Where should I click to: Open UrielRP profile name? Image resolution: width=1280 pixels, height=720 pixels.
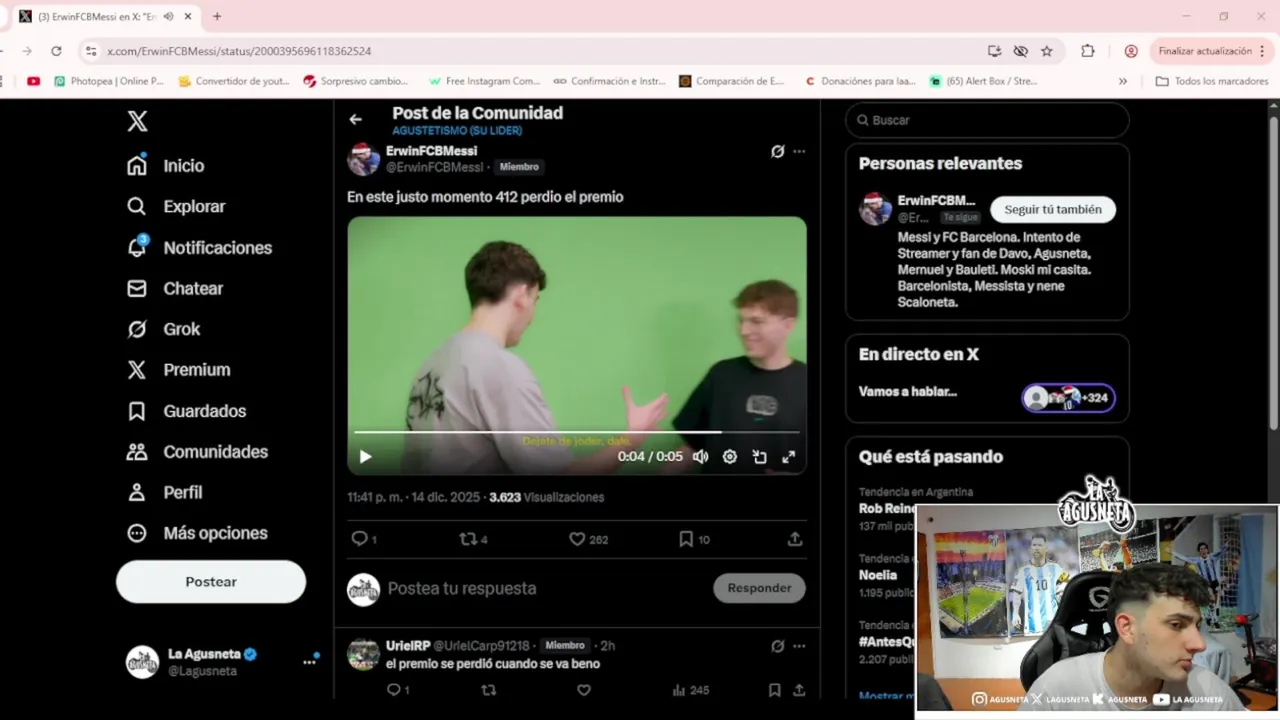tap(408, 646)
